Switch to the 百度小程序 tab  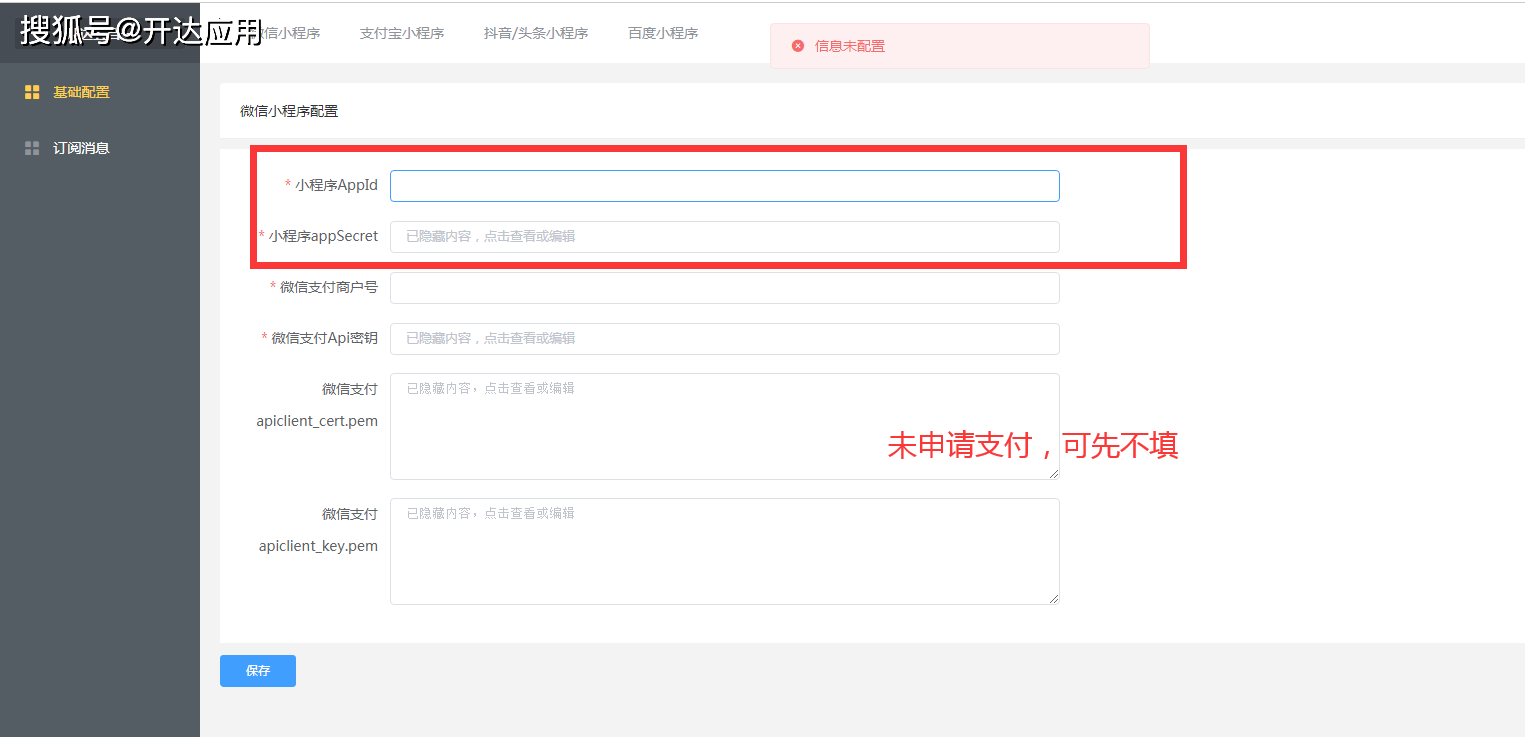tap(662, 33)
